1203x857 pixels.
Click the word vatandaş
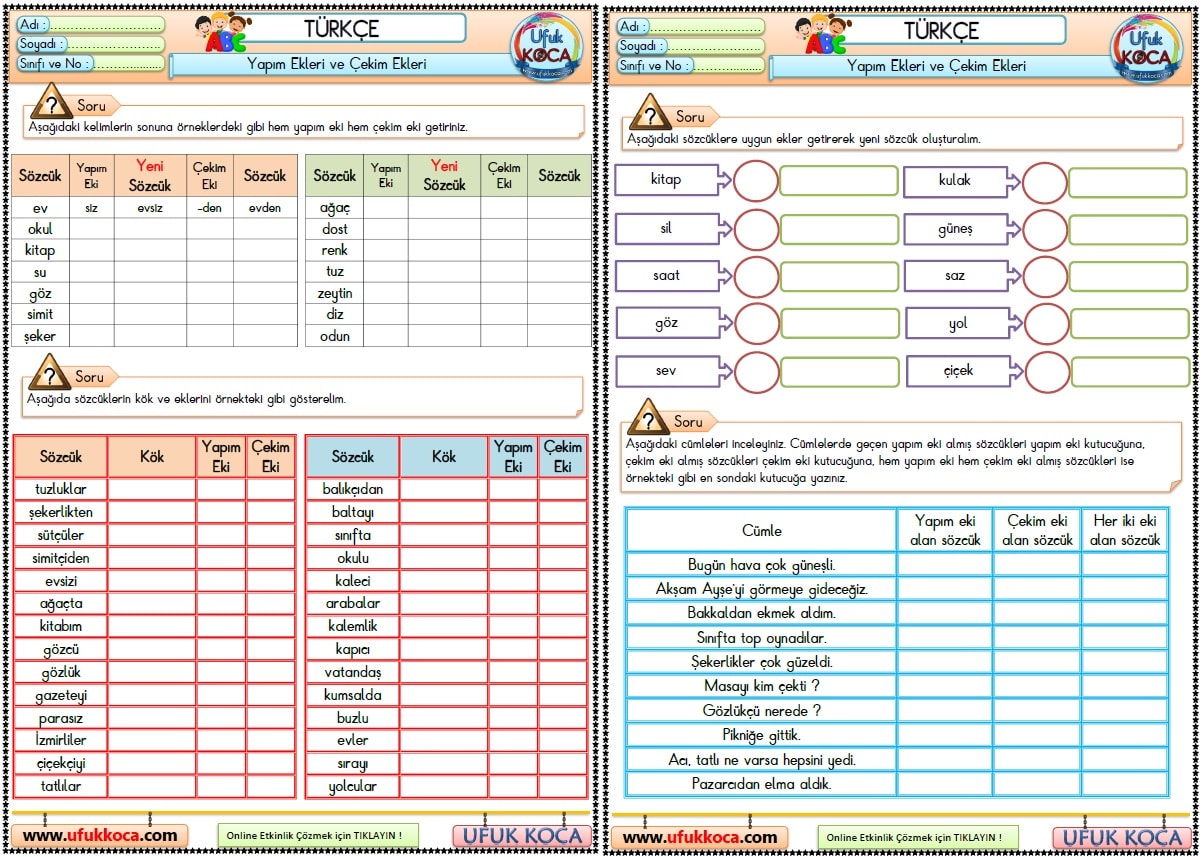point(353,672)
